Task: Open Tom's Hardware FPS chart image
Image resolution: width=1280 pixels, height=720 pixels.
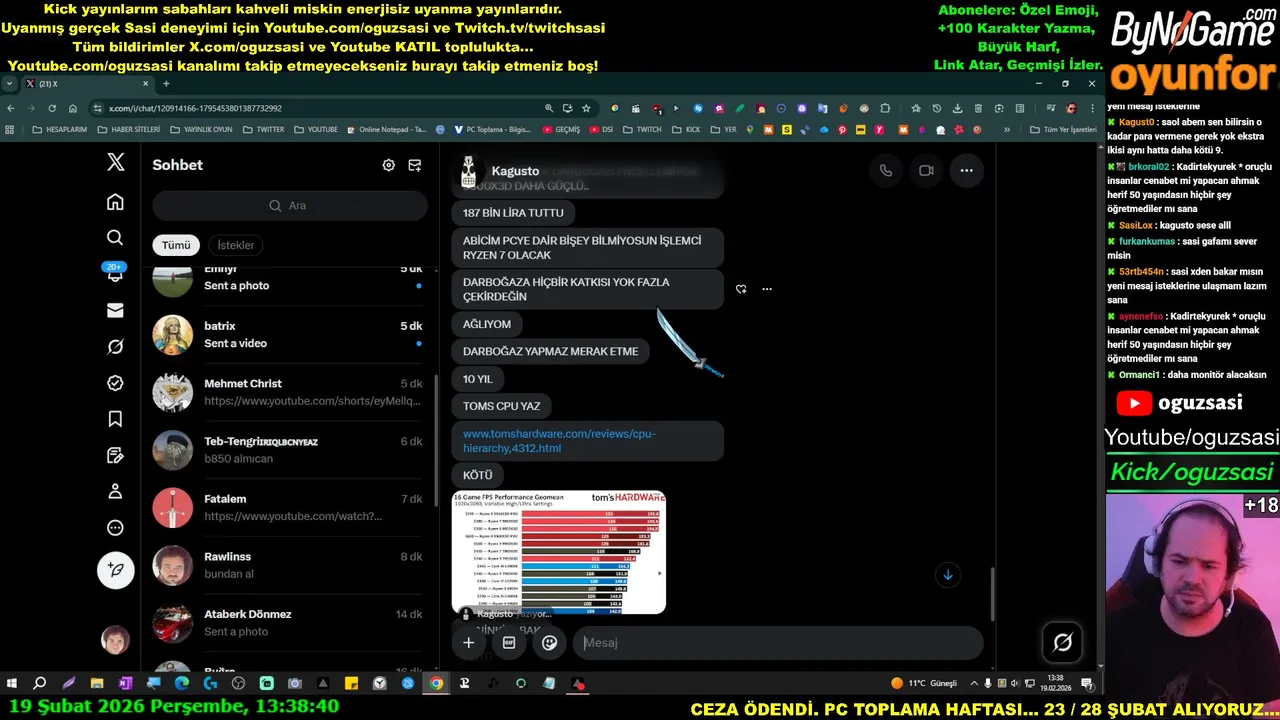Action: click(559, 552)
